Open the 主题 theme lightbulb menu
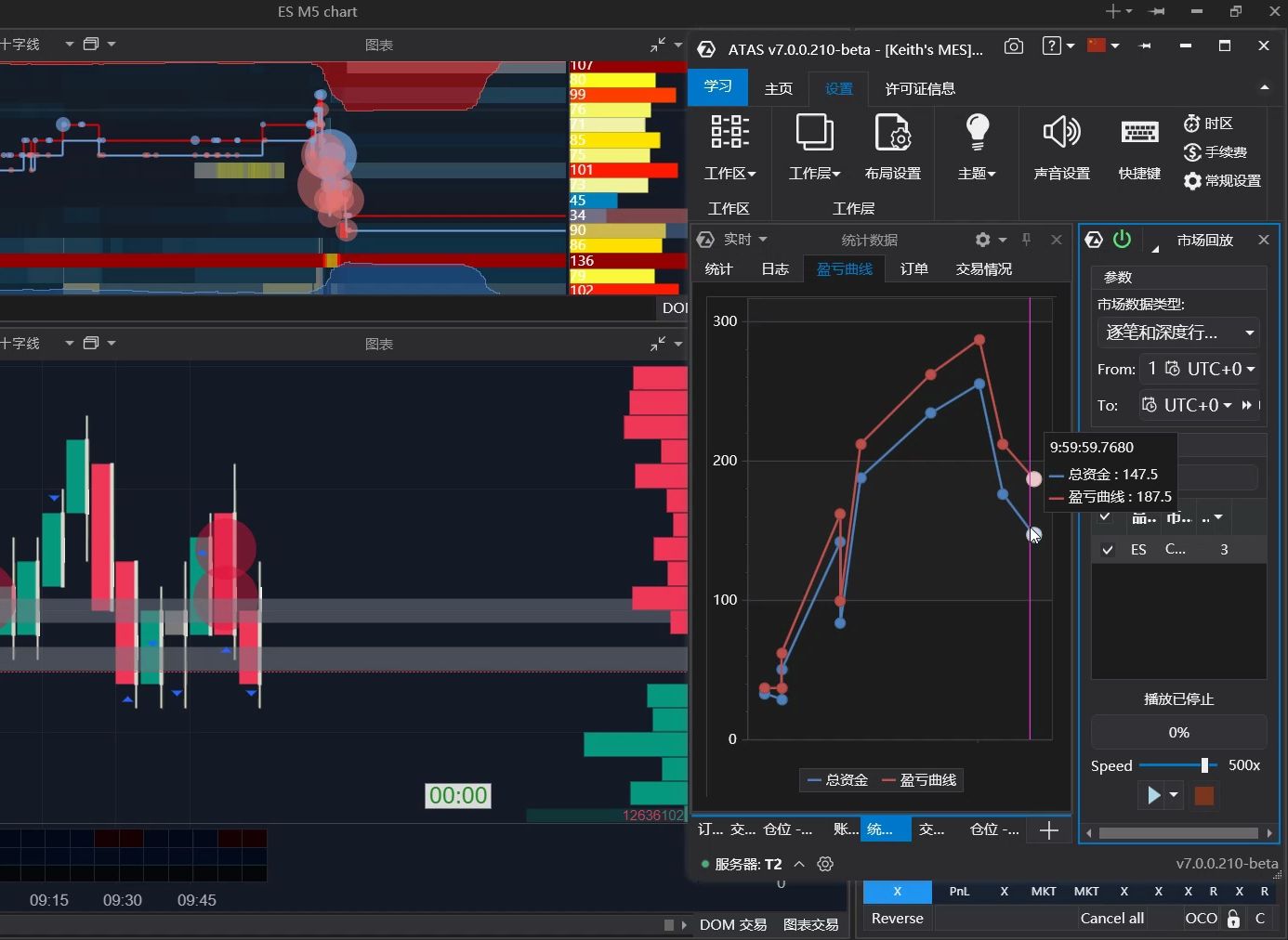This screenshot has width=1288, height=940. point(977,132)
